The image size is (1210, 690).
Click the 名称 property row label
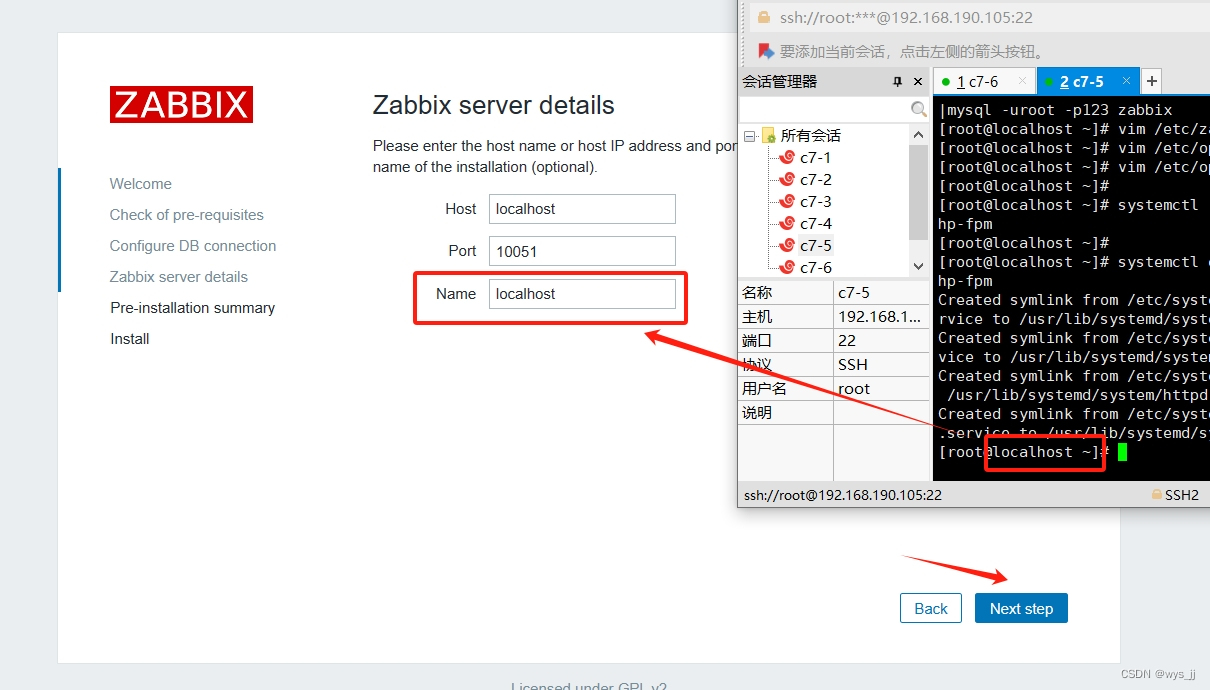pos(757,293)
